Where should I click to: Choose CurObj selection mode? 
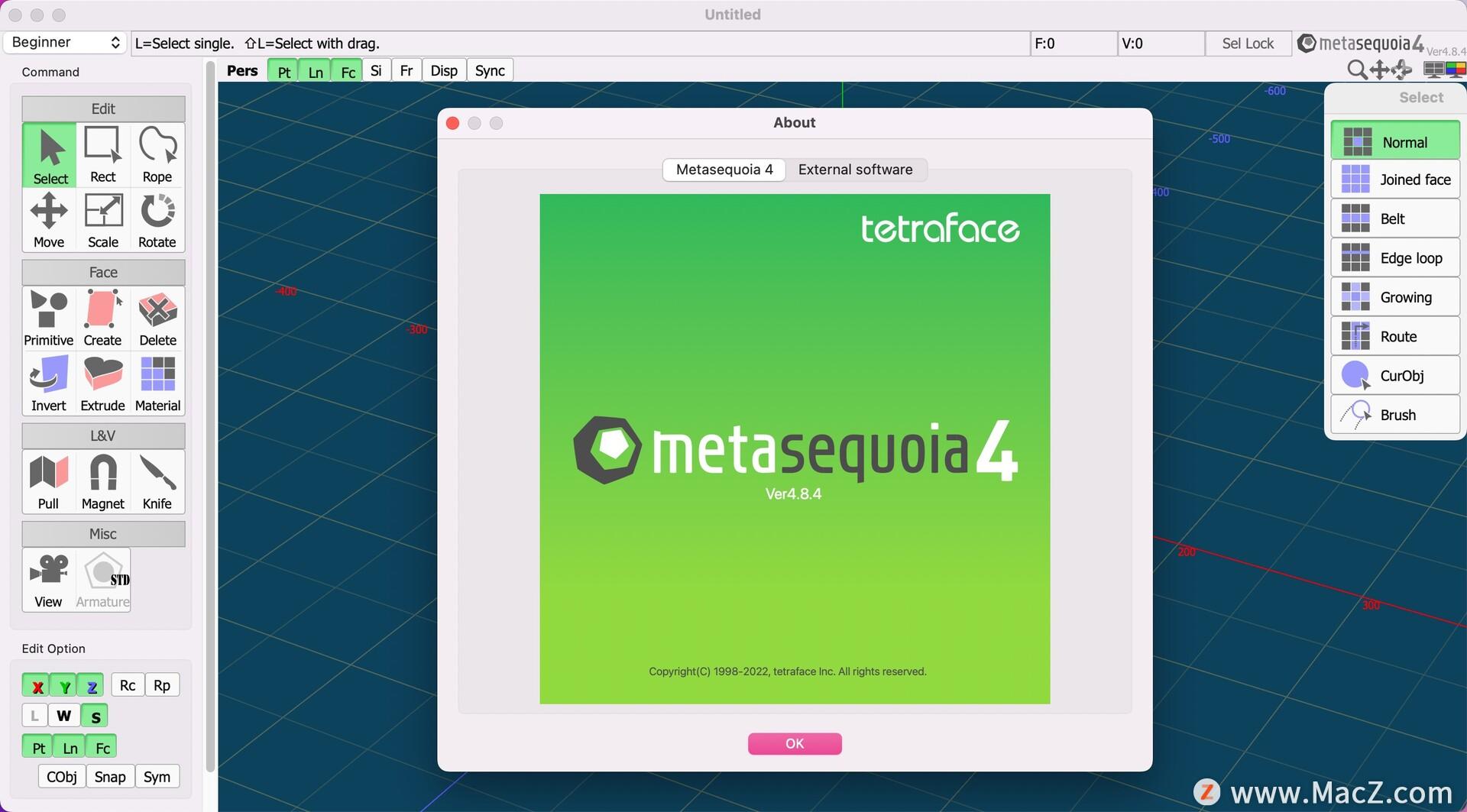(1395, 376)
